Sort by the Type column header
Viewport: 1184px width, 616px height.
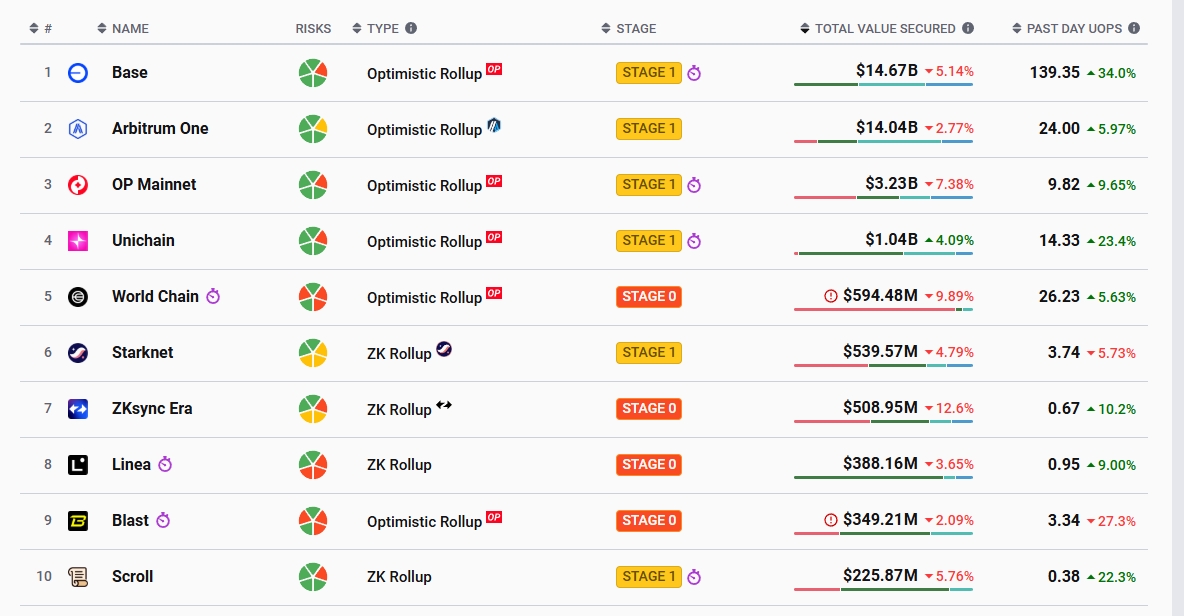(382, 28)
